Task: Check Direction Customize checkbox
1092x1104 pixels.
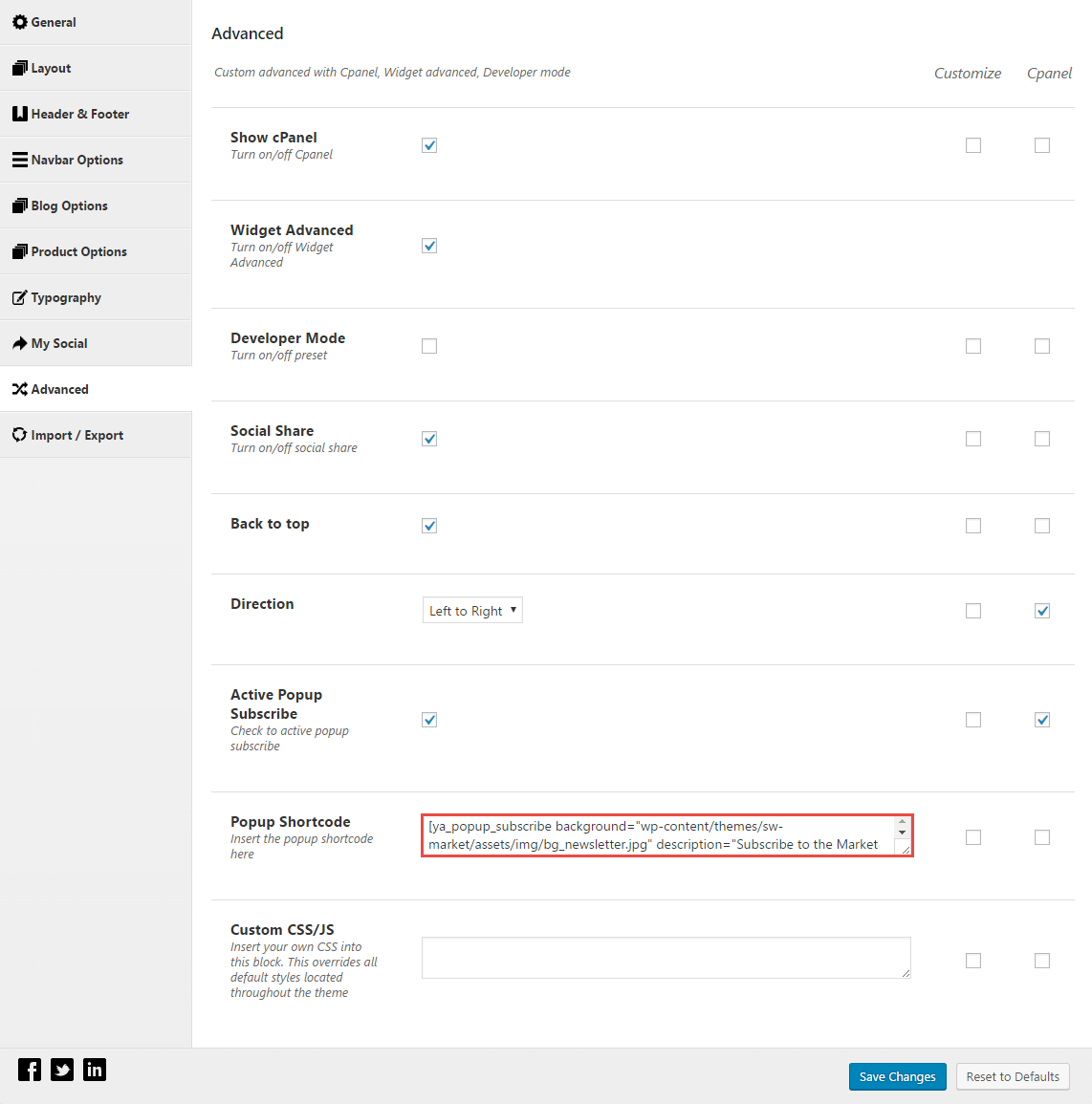Action: click(x=972, y=611)
